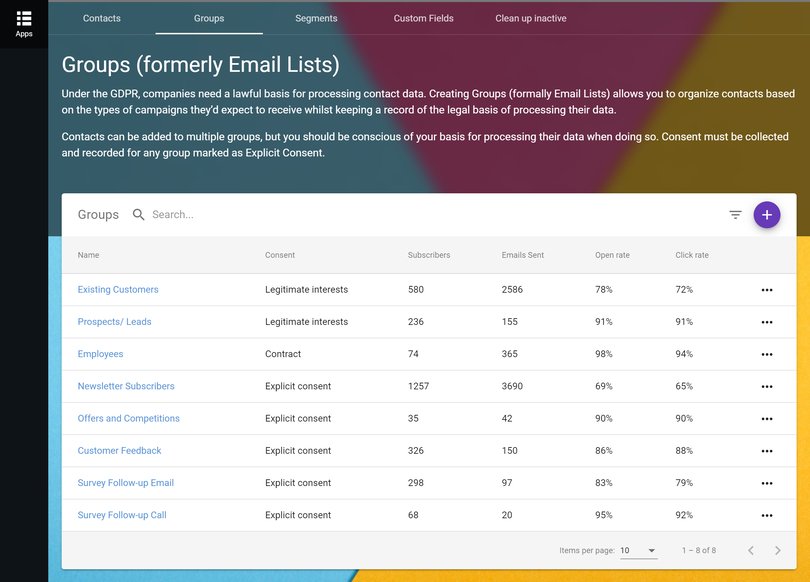The height and width of the screenshot is (582, 810).
Task: Open more options for Survey Follow-up Call
Action: [x=767, y=516]
